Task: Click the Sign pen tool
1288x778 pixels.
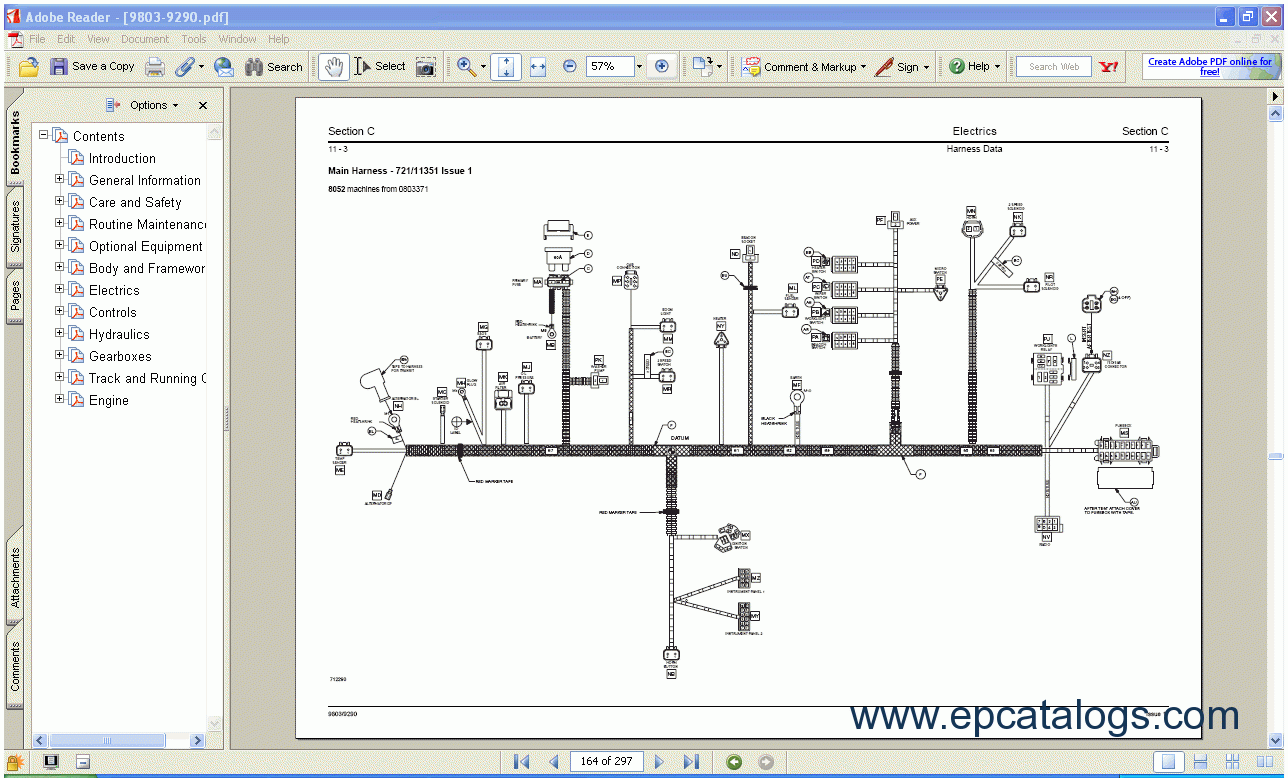Action: pos(896,67)
